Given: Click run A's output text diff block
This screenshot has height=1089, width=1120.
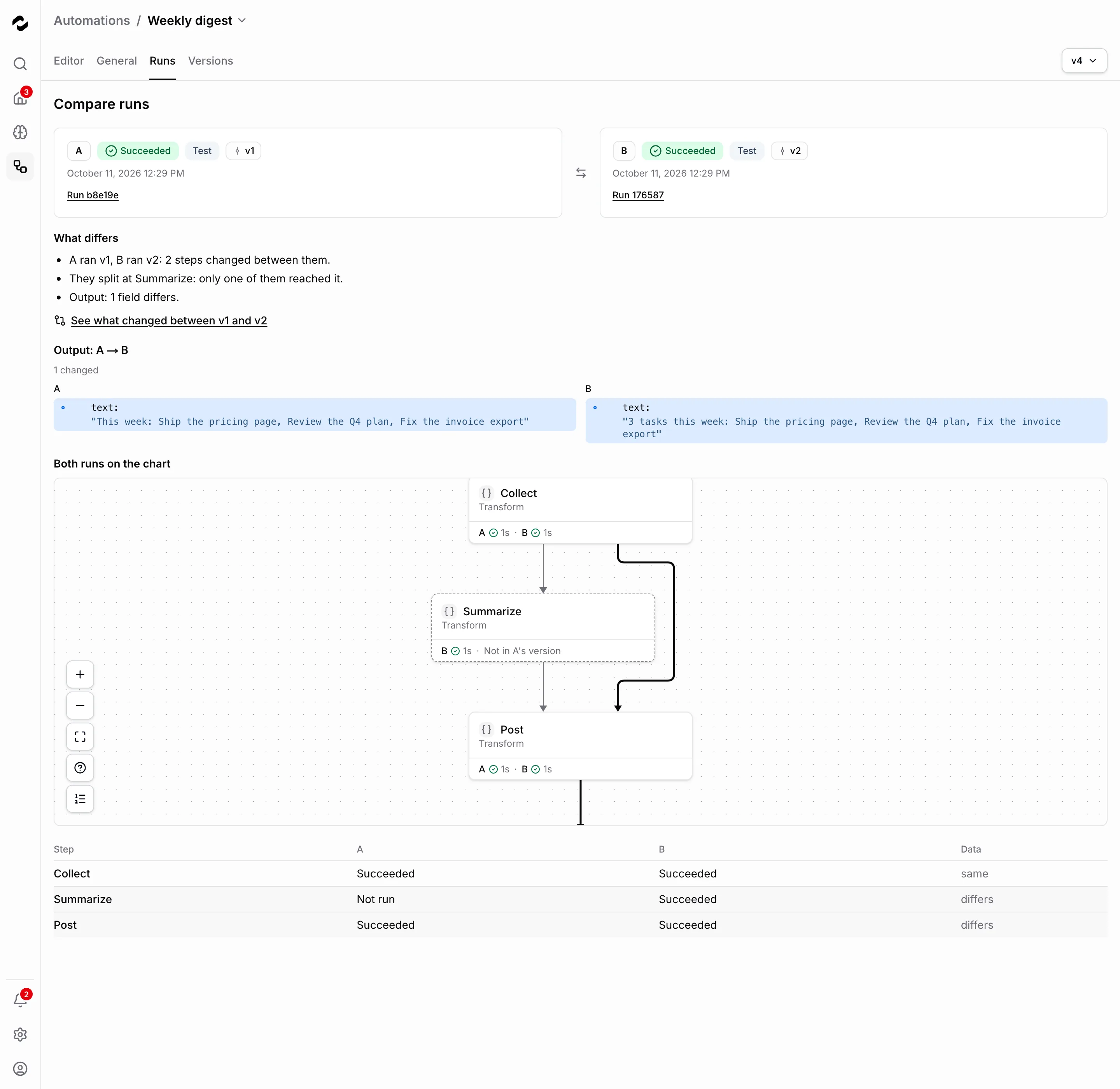Looking at the screenshot, I should (x=315, y=415).
